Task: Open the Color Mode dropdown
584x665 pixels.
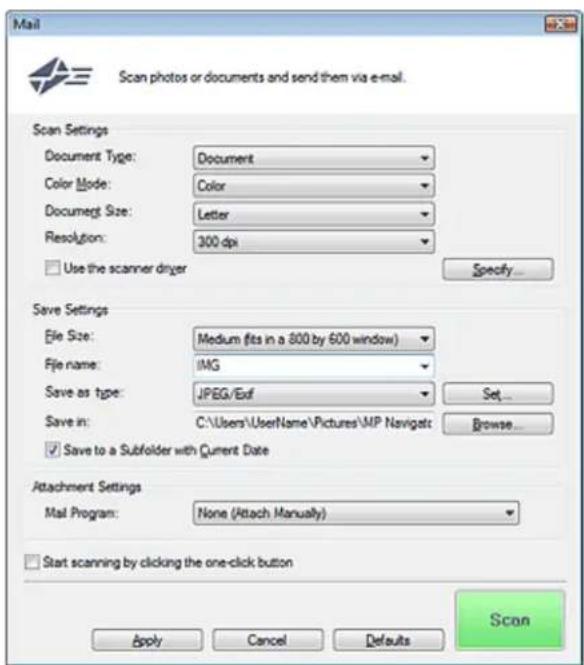Action: 313,186
